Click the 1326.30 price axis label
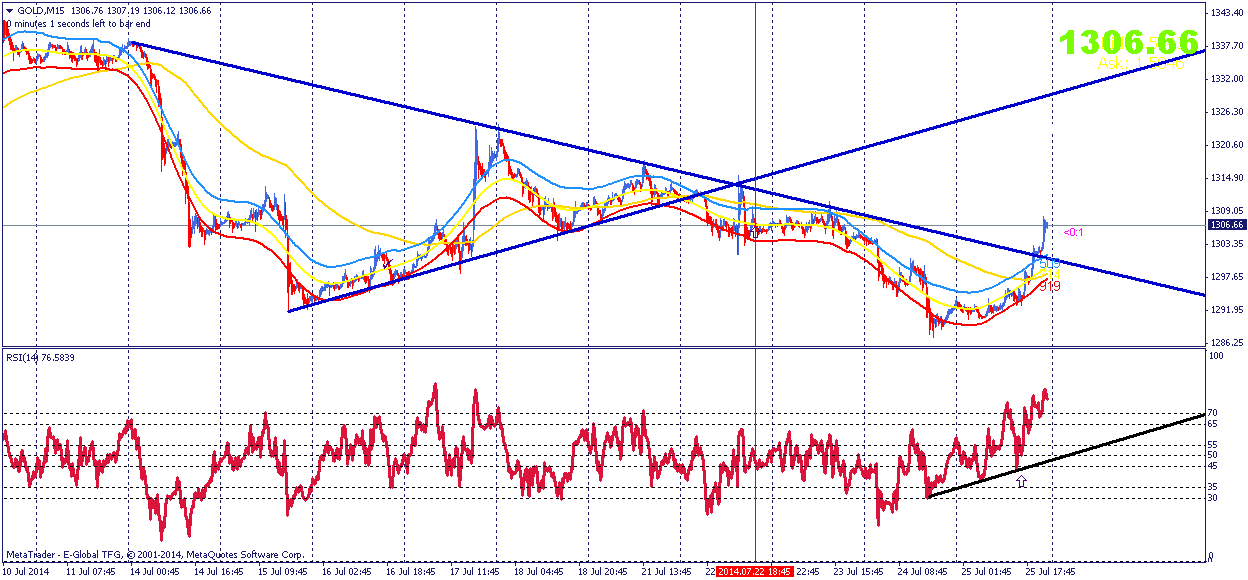The image size is (1248, 580). tap(1225, 112)
